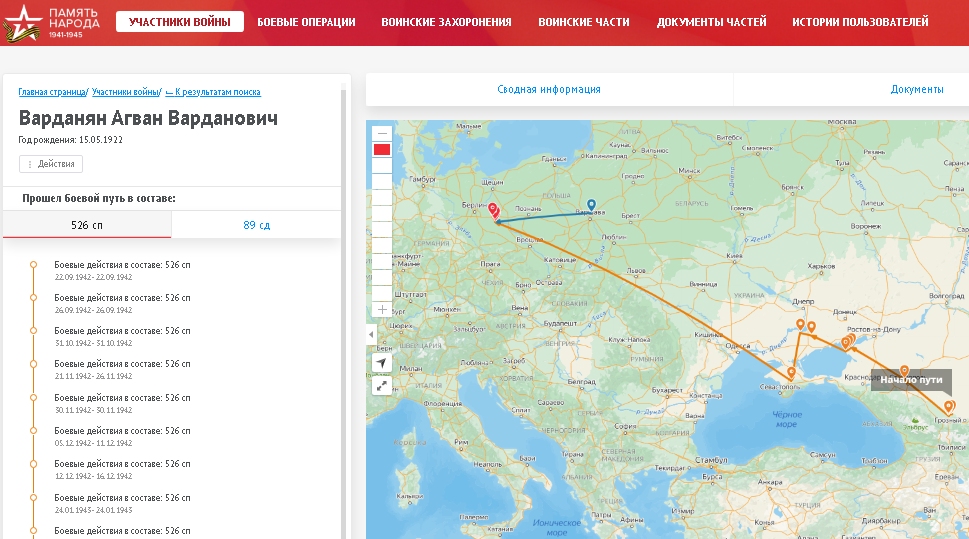Expand map to fullscreen

point(381,385)
